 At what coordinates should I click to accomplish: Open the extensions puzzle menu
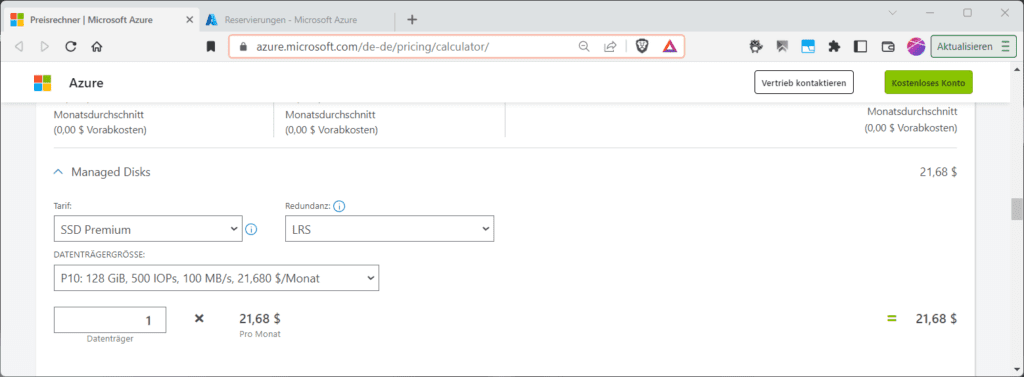(x=834, y=46)
